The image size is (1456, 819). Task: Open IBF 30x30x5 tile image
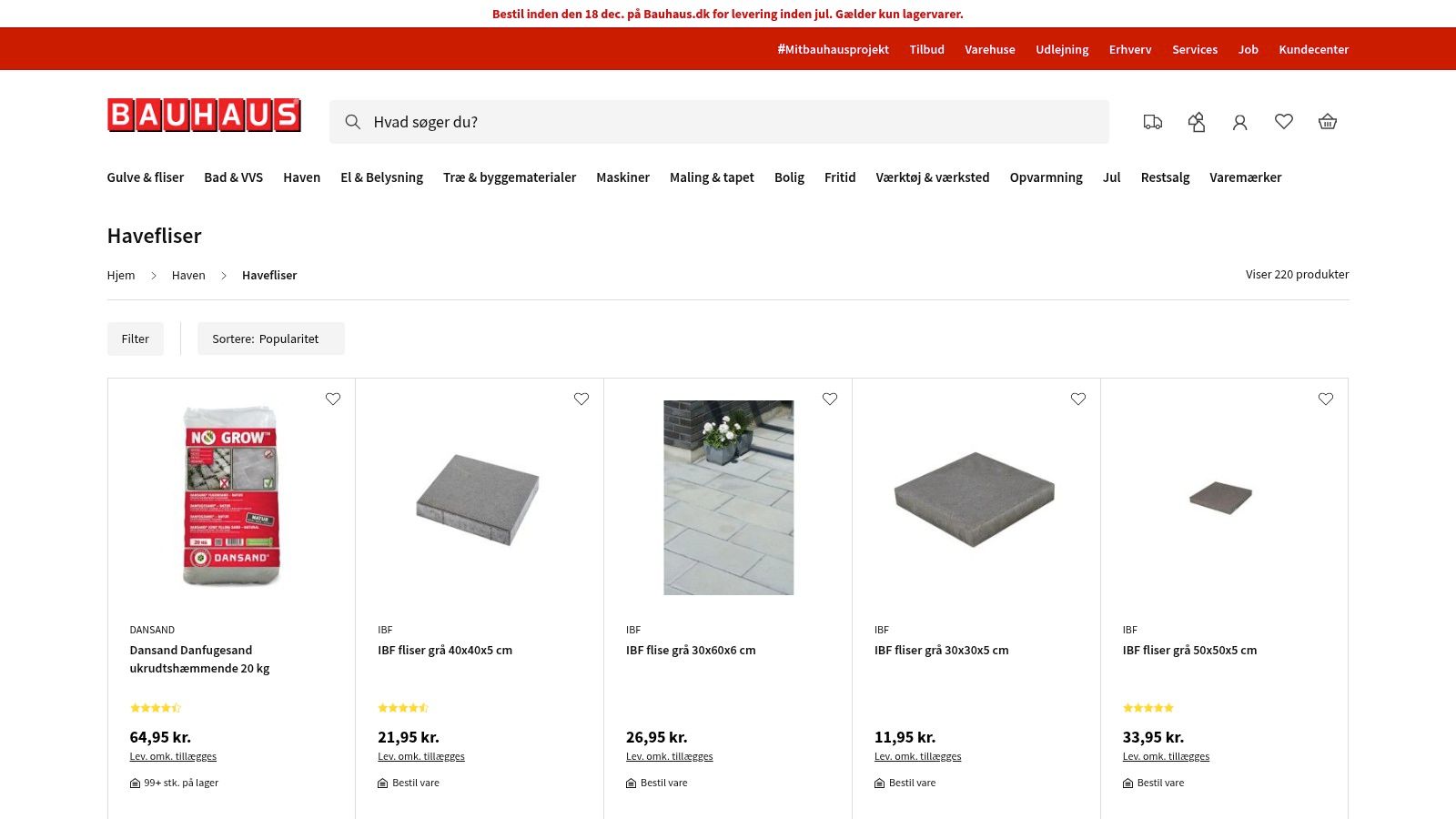coord(975,499)
